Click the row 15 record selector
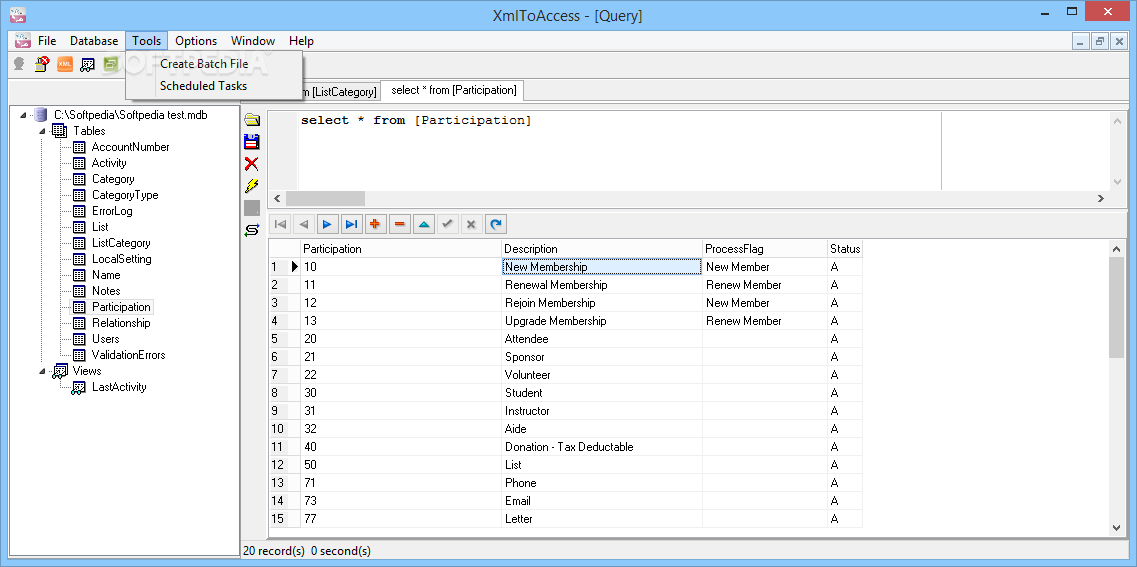 coord(284,518)
